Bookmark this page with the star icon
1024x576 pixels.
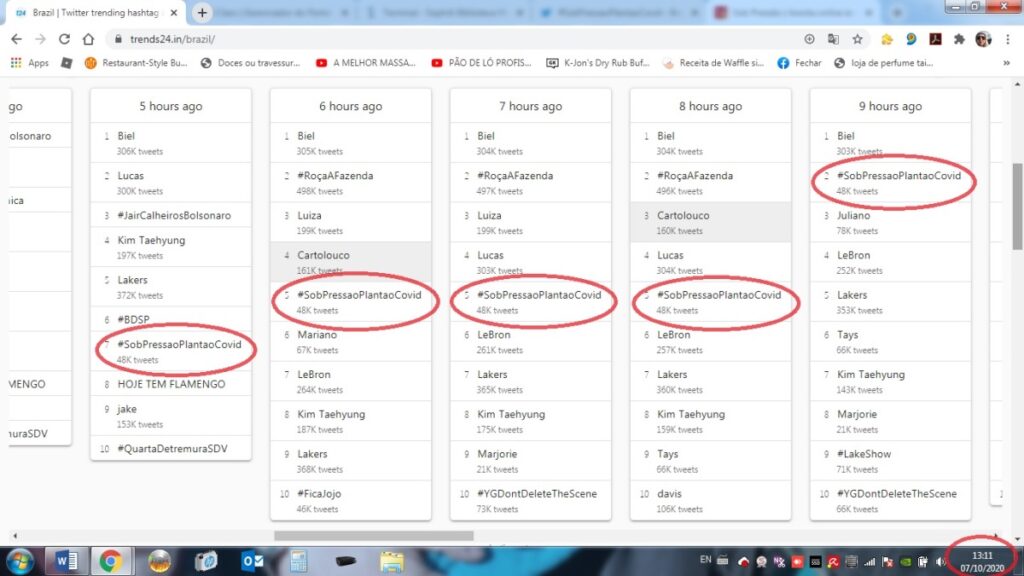coord(857,39)
